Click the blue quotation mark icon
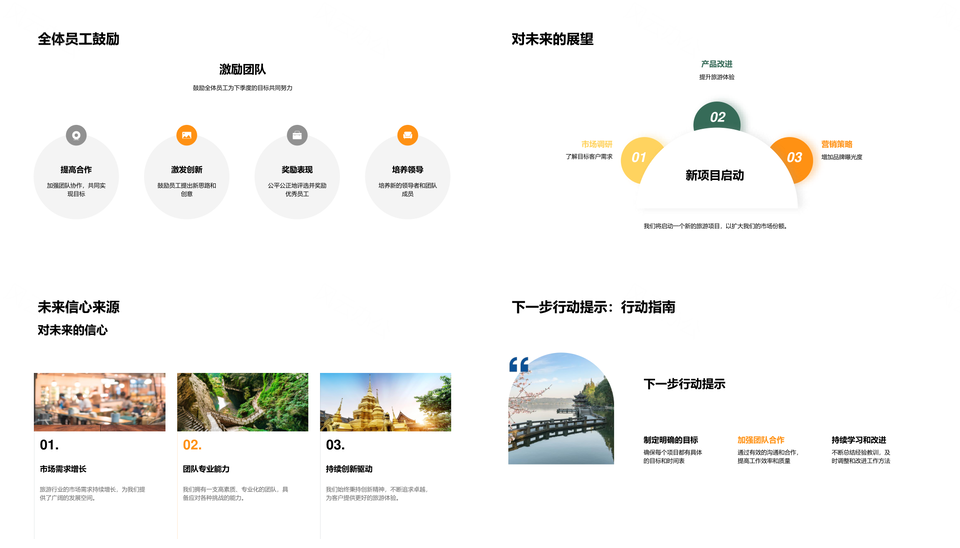The width and height of the screenshot is (960, 548). coord(519,365)
